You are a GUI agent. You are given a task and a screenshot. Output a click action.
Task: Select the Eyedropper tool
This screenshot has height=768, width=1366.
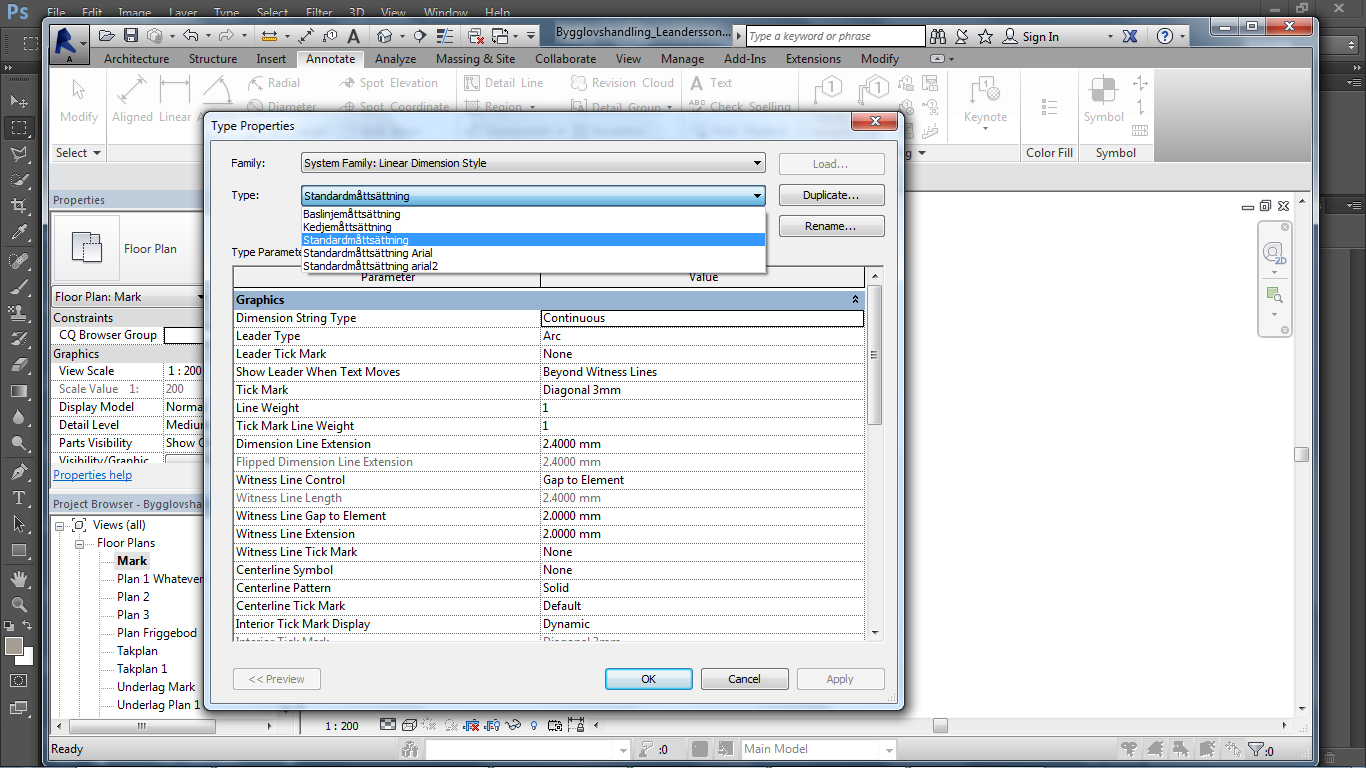[x=19, y=232]
